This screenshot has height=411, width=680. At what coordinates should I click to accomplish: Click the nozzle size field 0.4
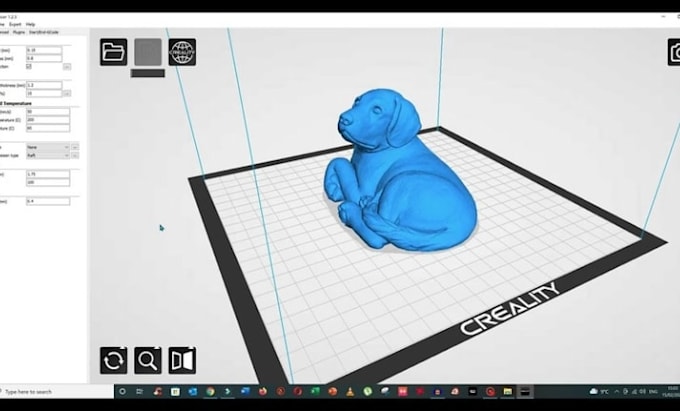click(x=48, y=201)
